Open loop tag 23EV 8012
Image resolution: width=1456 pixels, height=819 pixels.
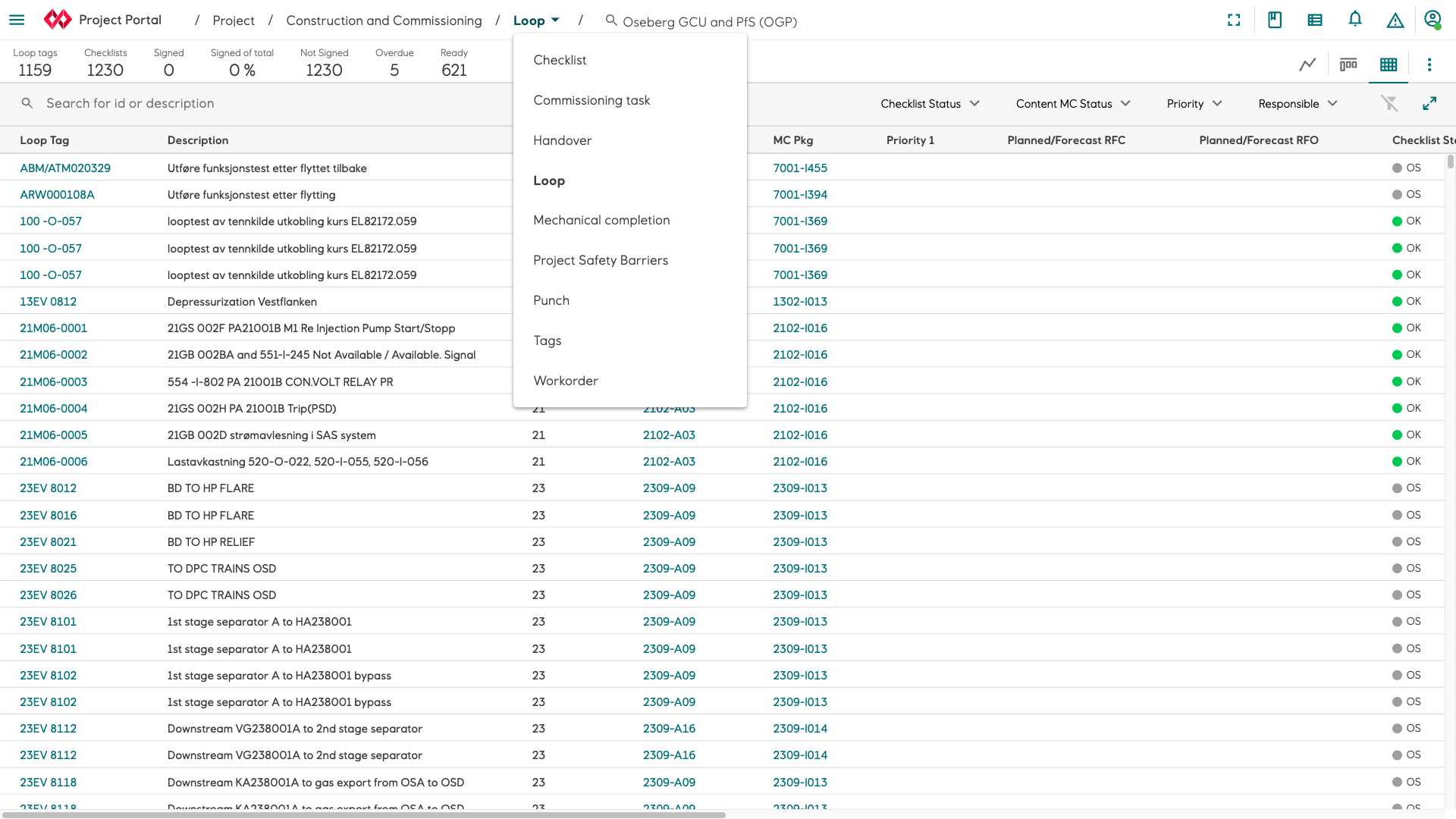tap(48, 488)
